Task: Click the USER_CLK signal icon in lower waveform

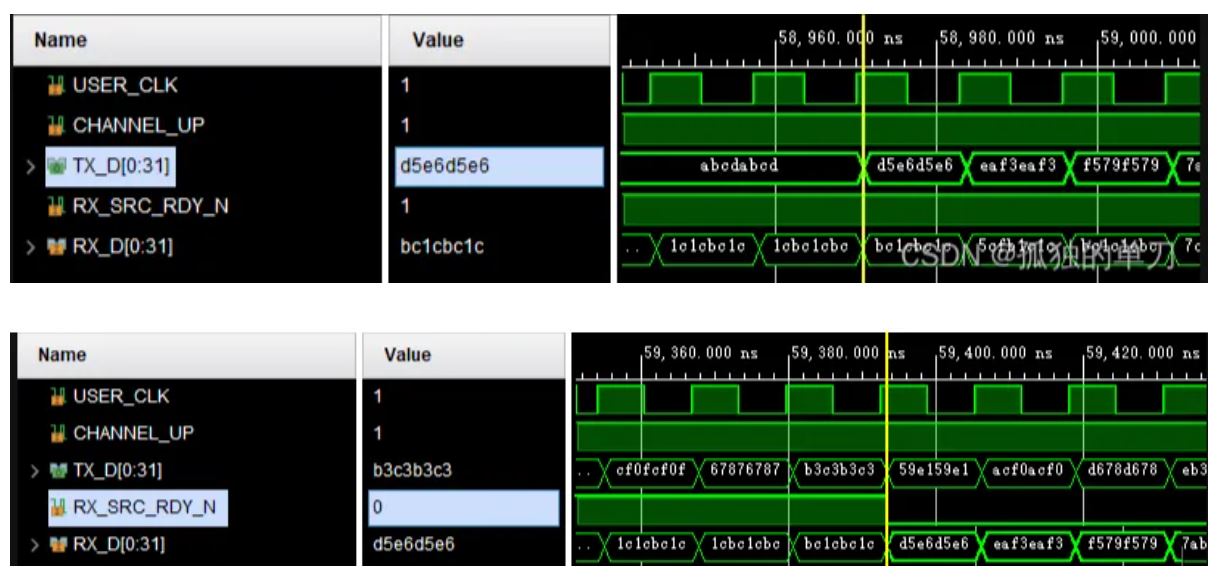Action: click(58, 397)
